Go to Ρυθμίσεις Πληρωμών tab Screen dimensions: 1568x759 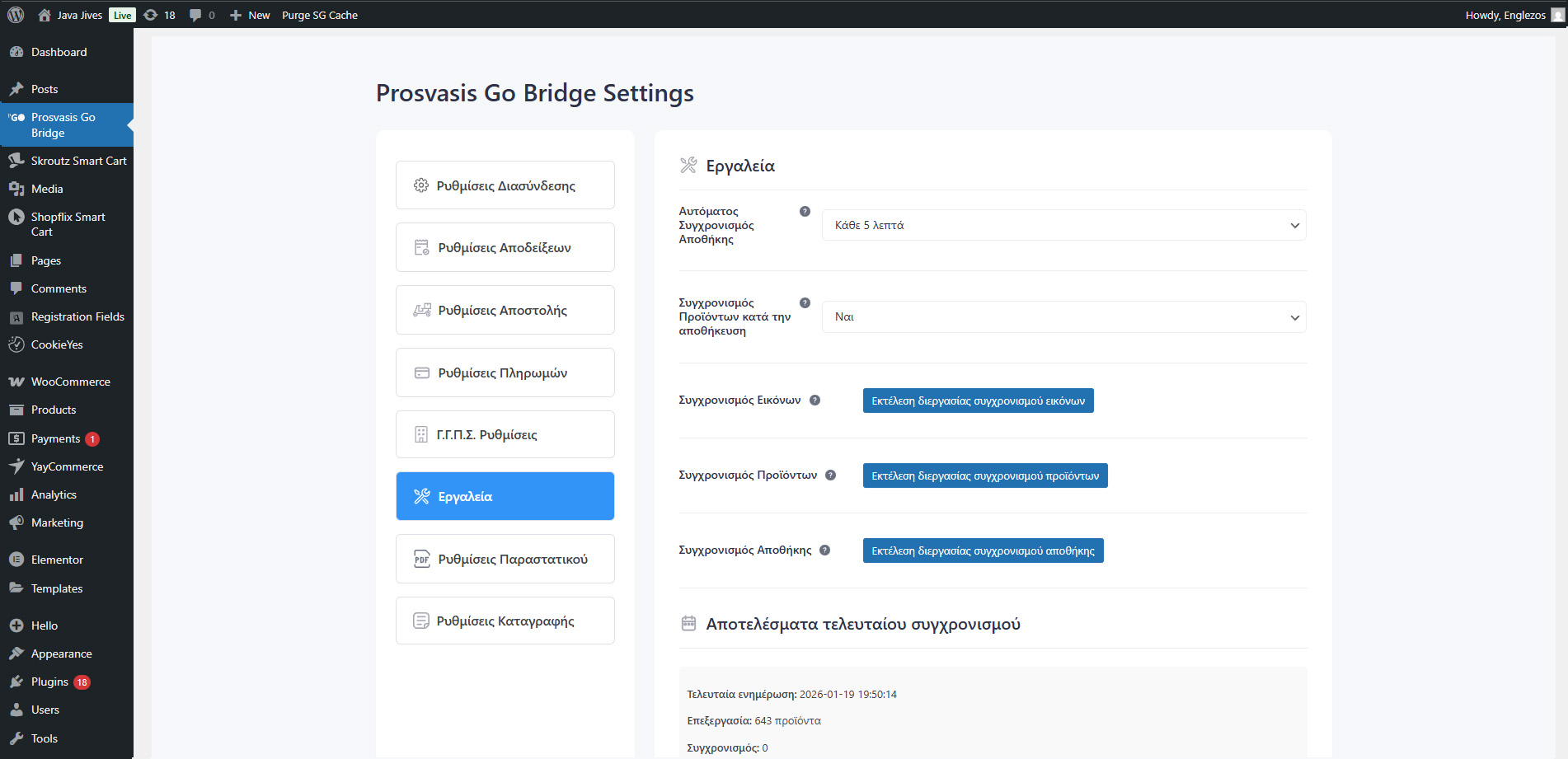point(505,372)
